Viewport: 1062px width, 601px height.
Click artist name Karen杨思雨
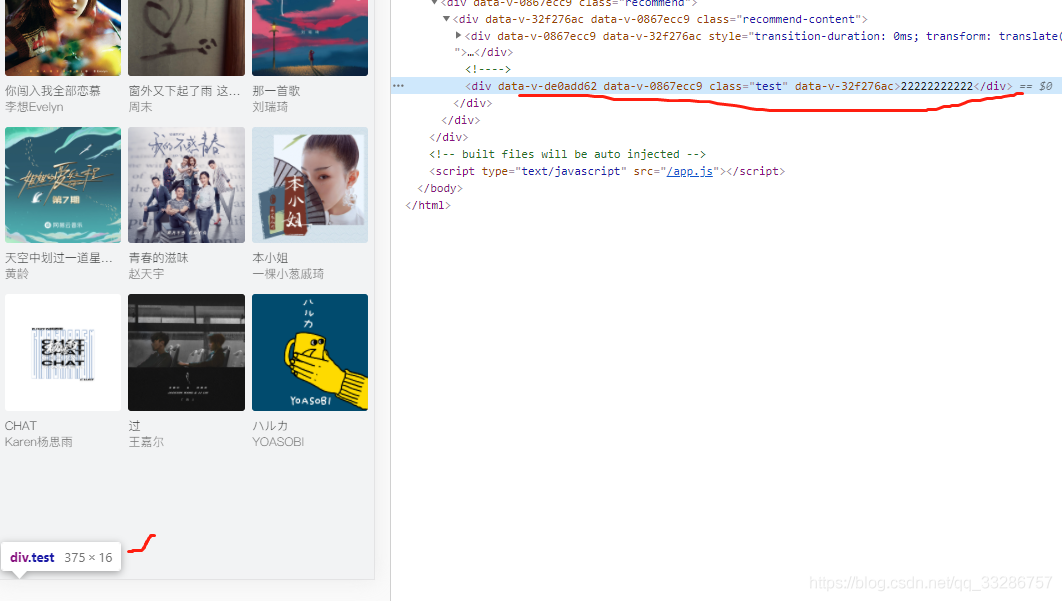click(39, 442)
